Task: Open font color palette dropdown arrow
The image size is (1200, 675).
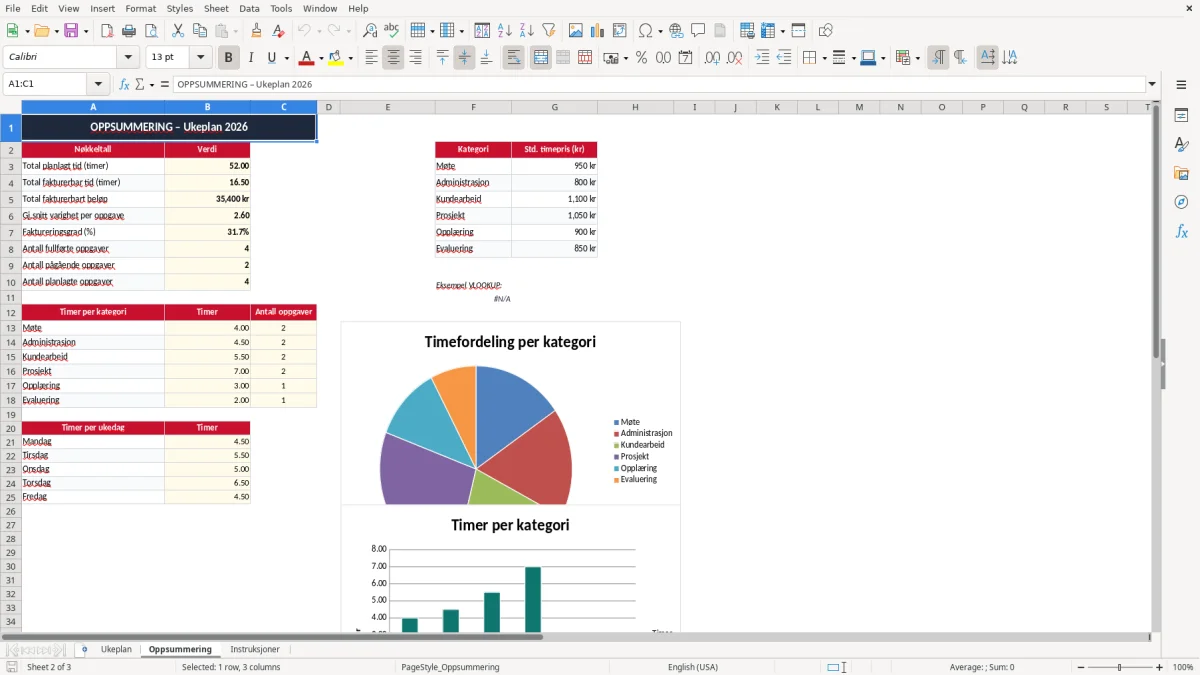Action: 321,58
